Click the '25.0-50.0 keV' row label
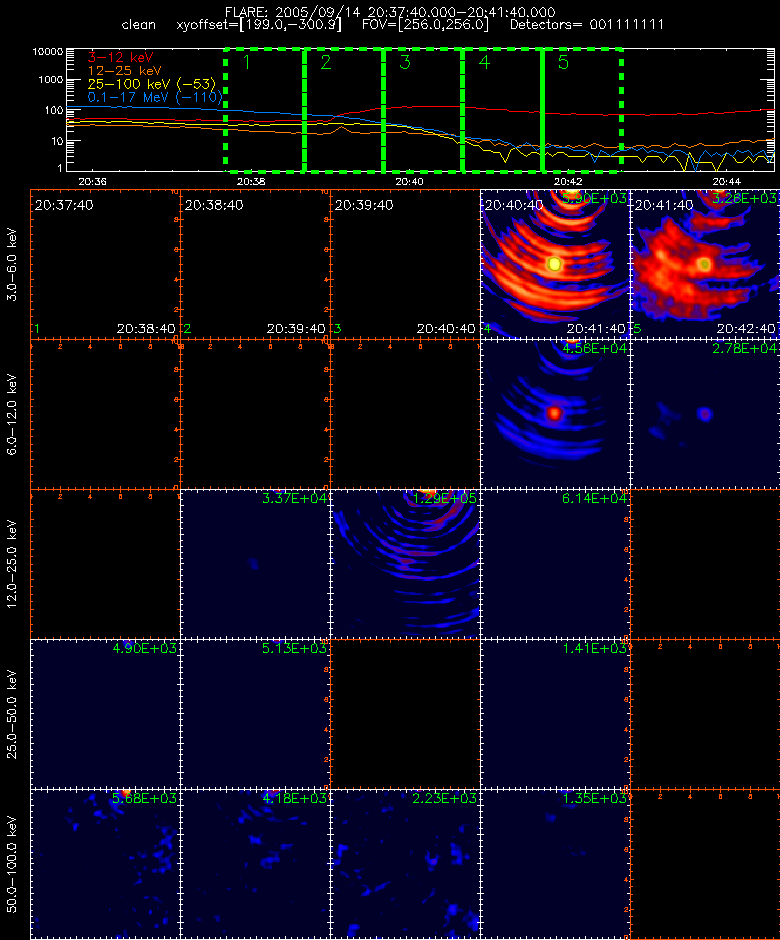Viewport: 780px width, 940px height. click(x=12, y=715)
